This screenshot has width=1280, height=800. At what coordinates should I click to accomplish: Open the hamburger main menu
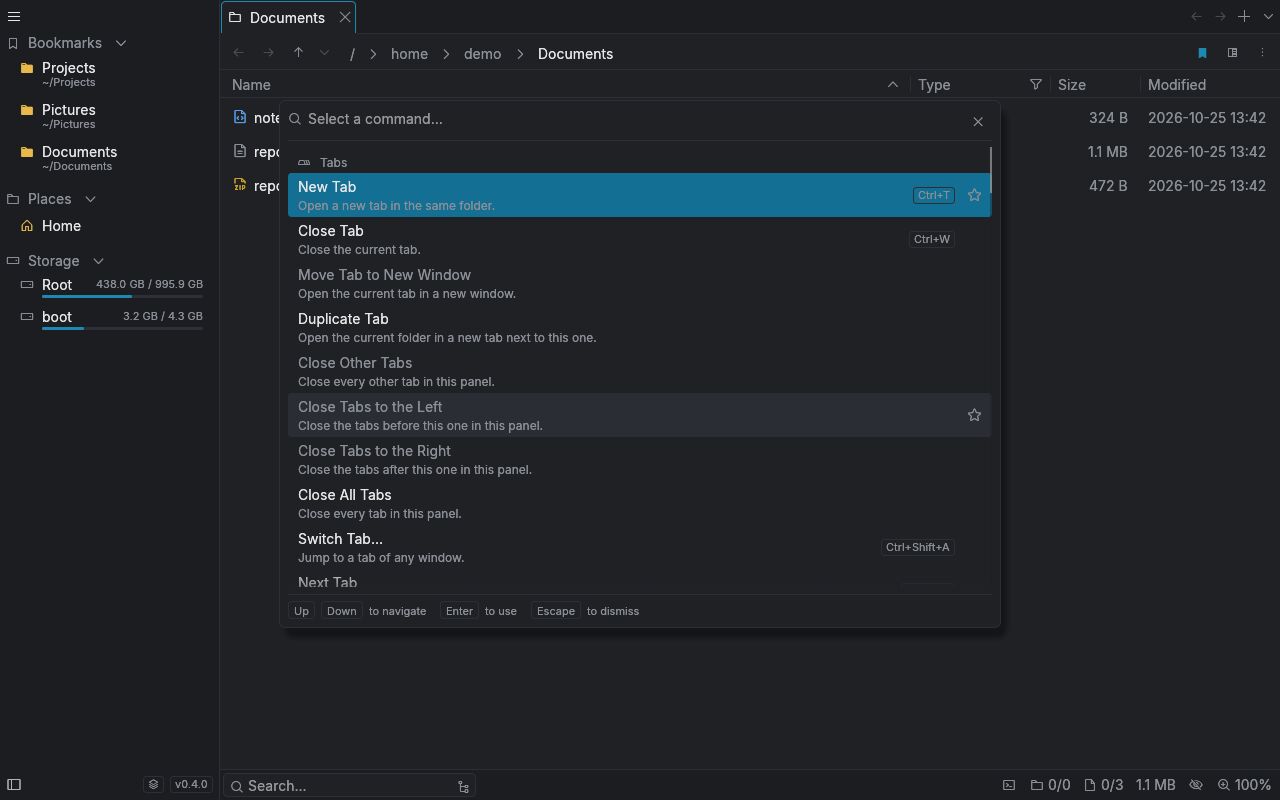click(x=14, y=17)
